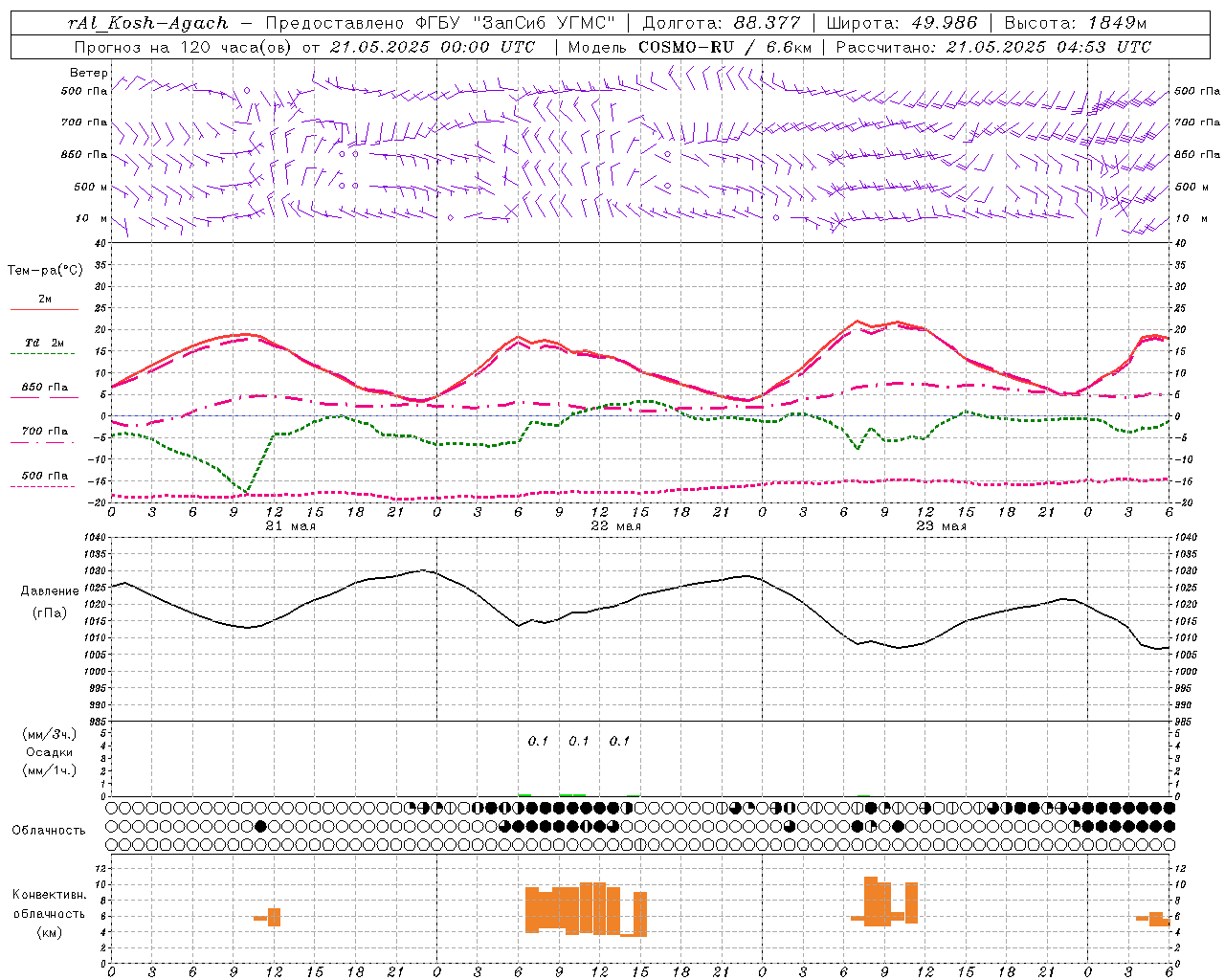The image size is (1225, 980).
Task: Click the Ветер panel label
Action: 88,73
